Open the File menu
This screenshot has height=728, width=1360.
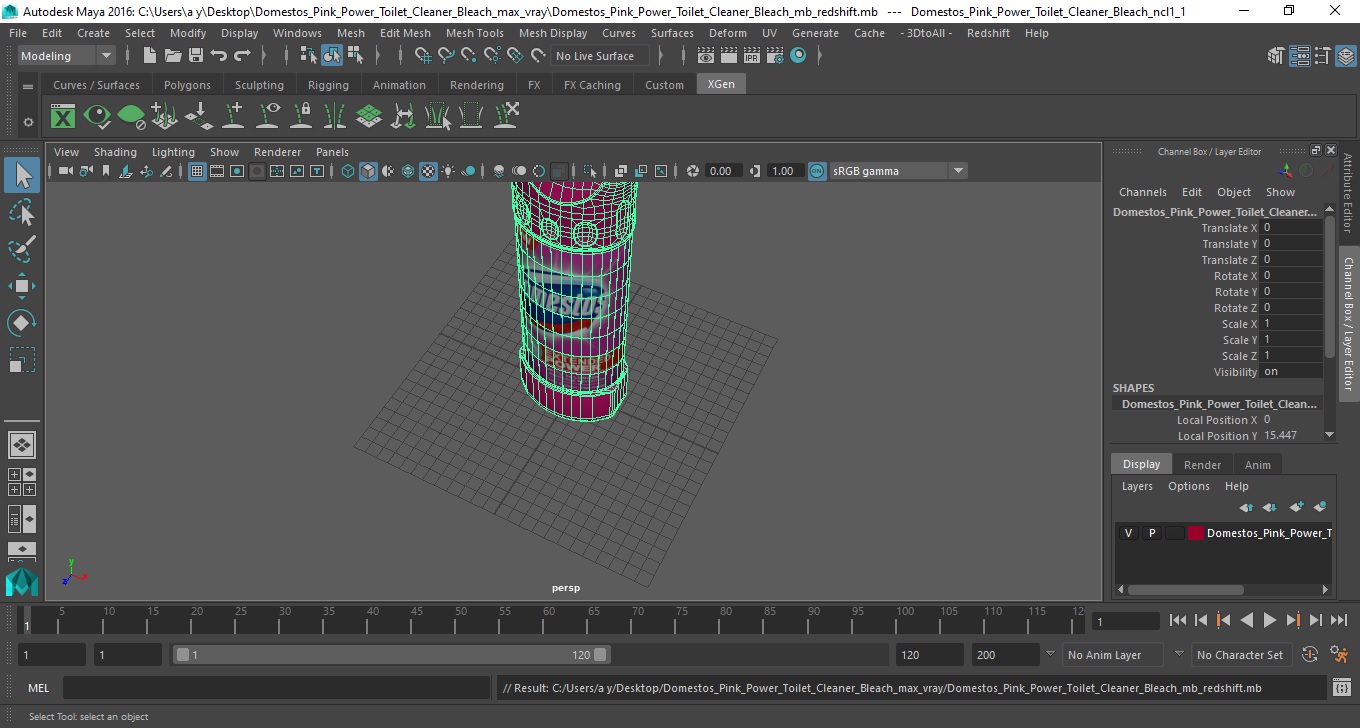(x=18, y=33)
